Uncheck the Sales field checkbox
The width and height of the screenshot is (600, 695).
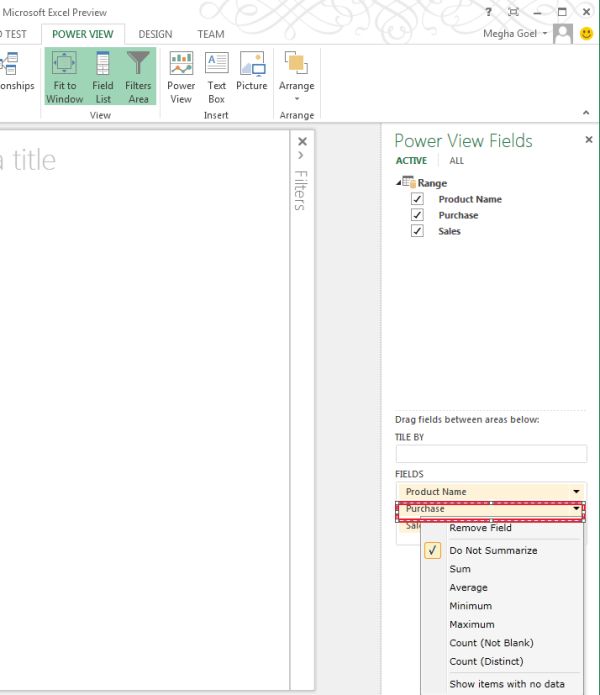click(x=417, y=230)
